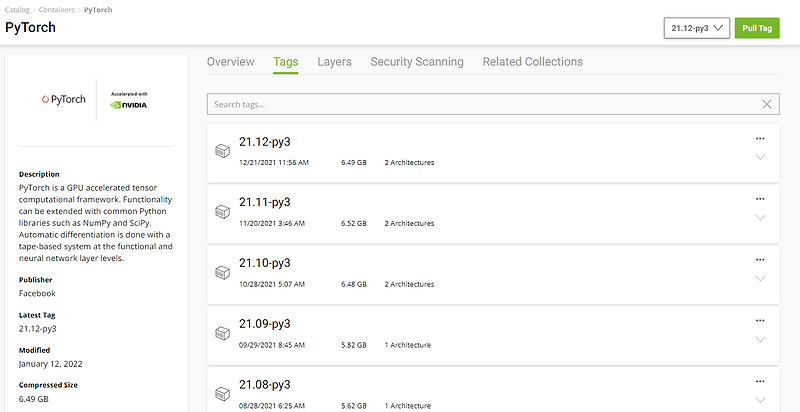The height and width of the screenshot is (412, 800).
Task: Click the 21.12-py3 container box icon
Action: [x=223, y=151]
